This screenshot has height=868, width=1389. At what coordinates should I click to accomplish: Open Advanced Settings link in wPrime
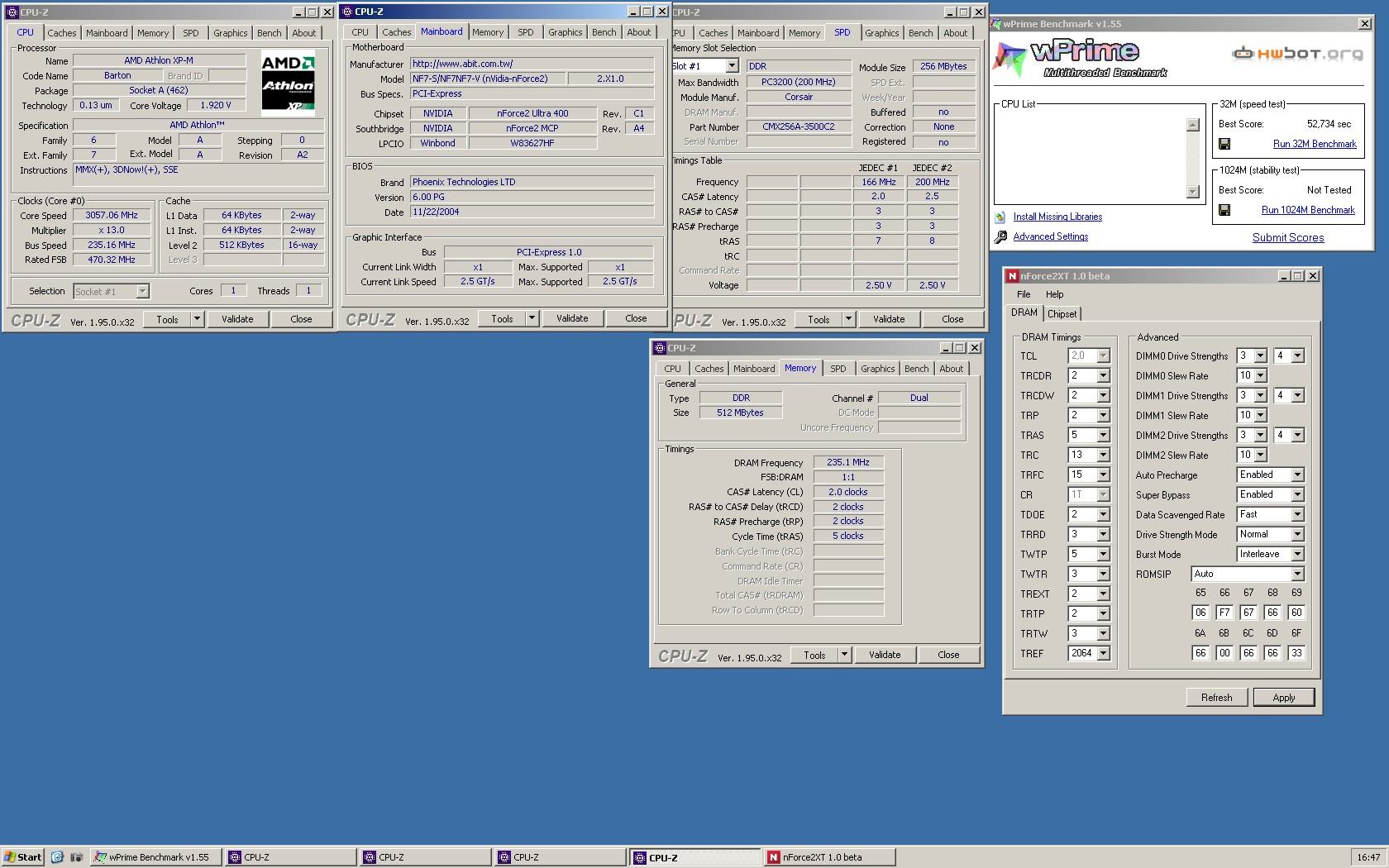[1051, 236]
